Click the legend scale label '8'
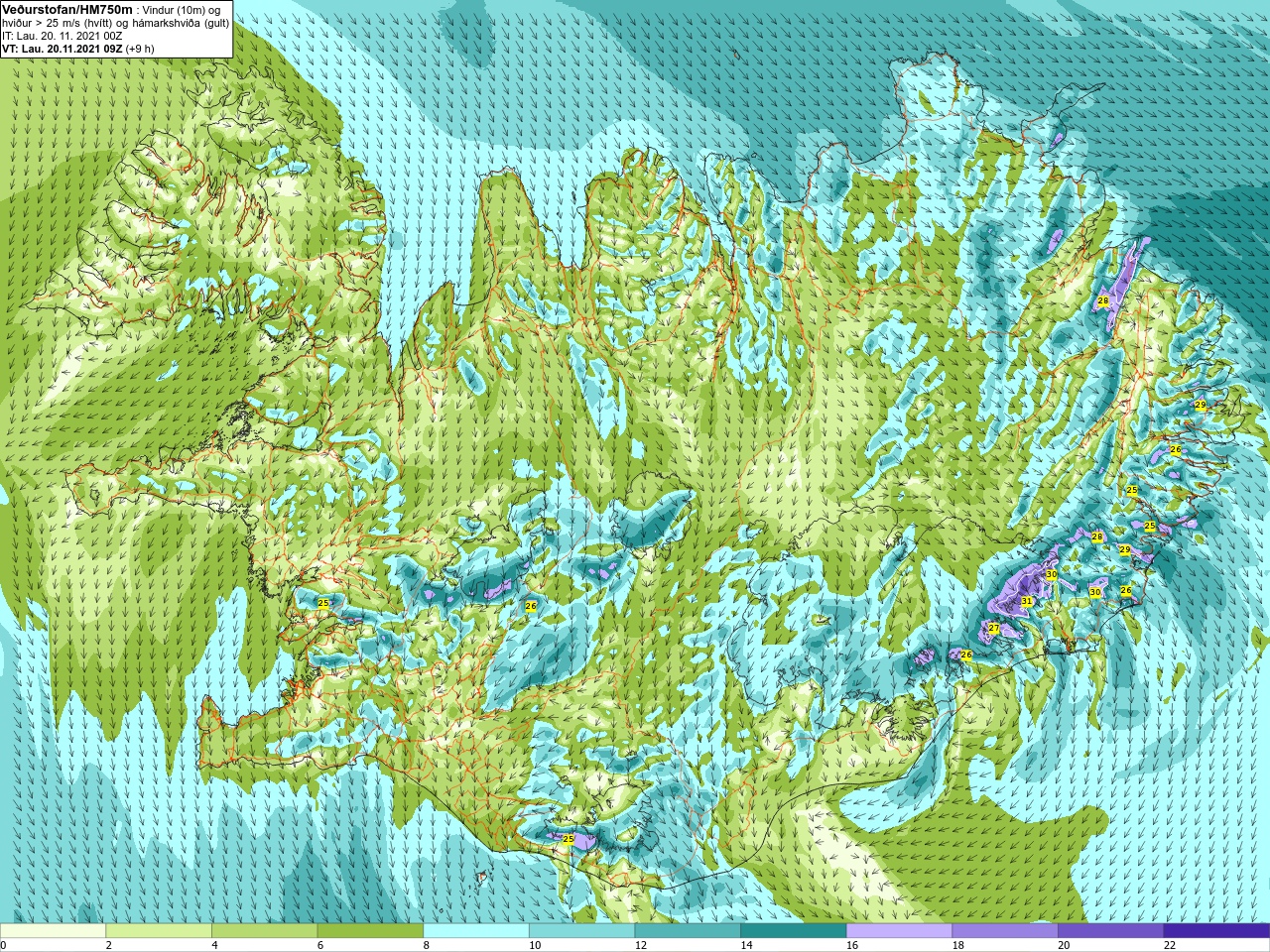This screenshot has height=952, width=1270. pos(426,945)
